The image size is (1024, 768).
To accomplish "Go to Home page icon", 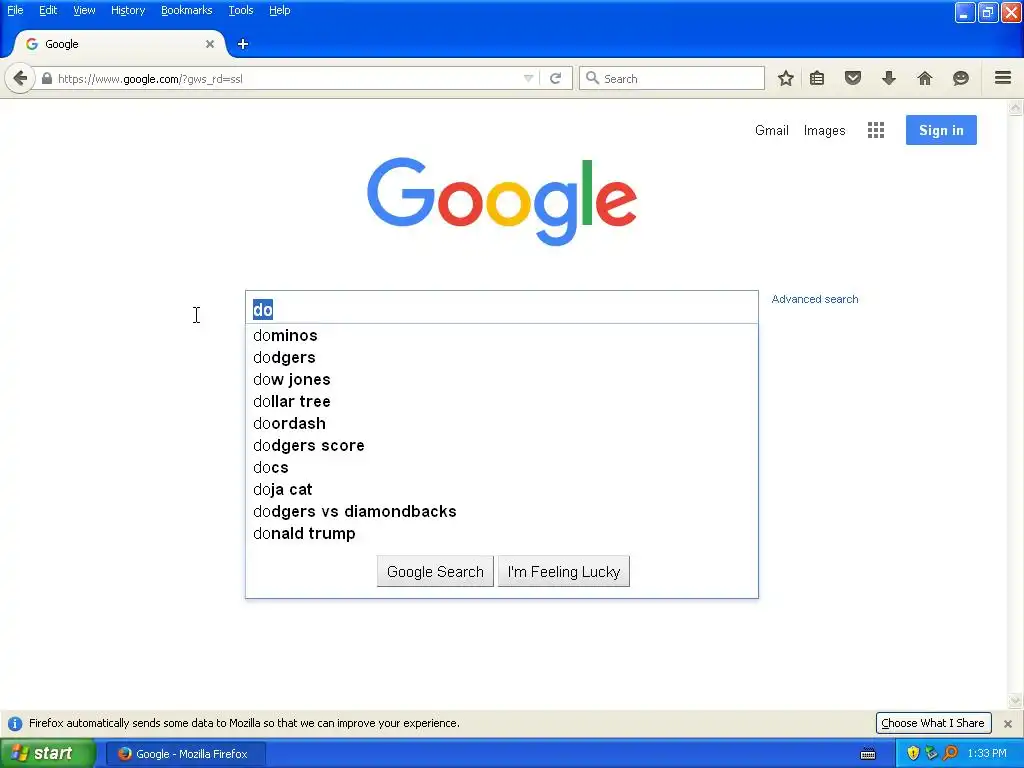I will click(x=925, y=79).
